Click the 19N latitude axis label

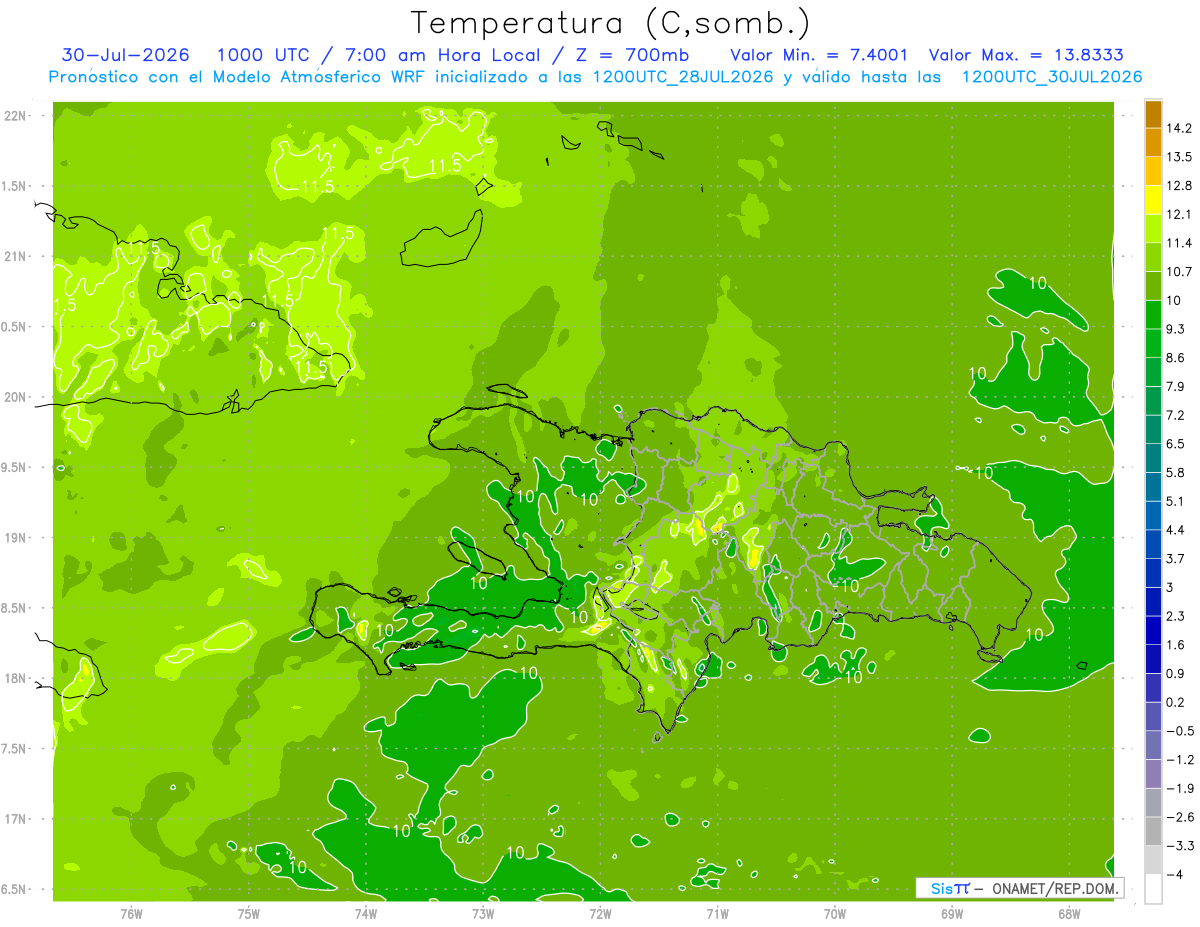point(17,538)
